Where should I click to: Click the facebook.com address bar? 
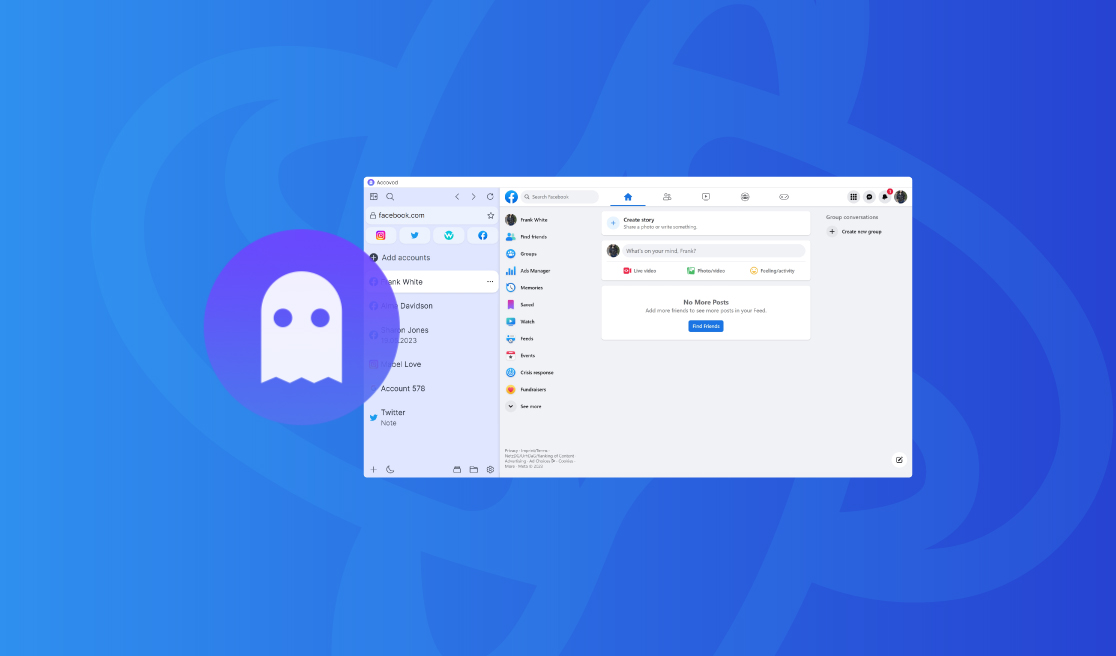[431, 215]
